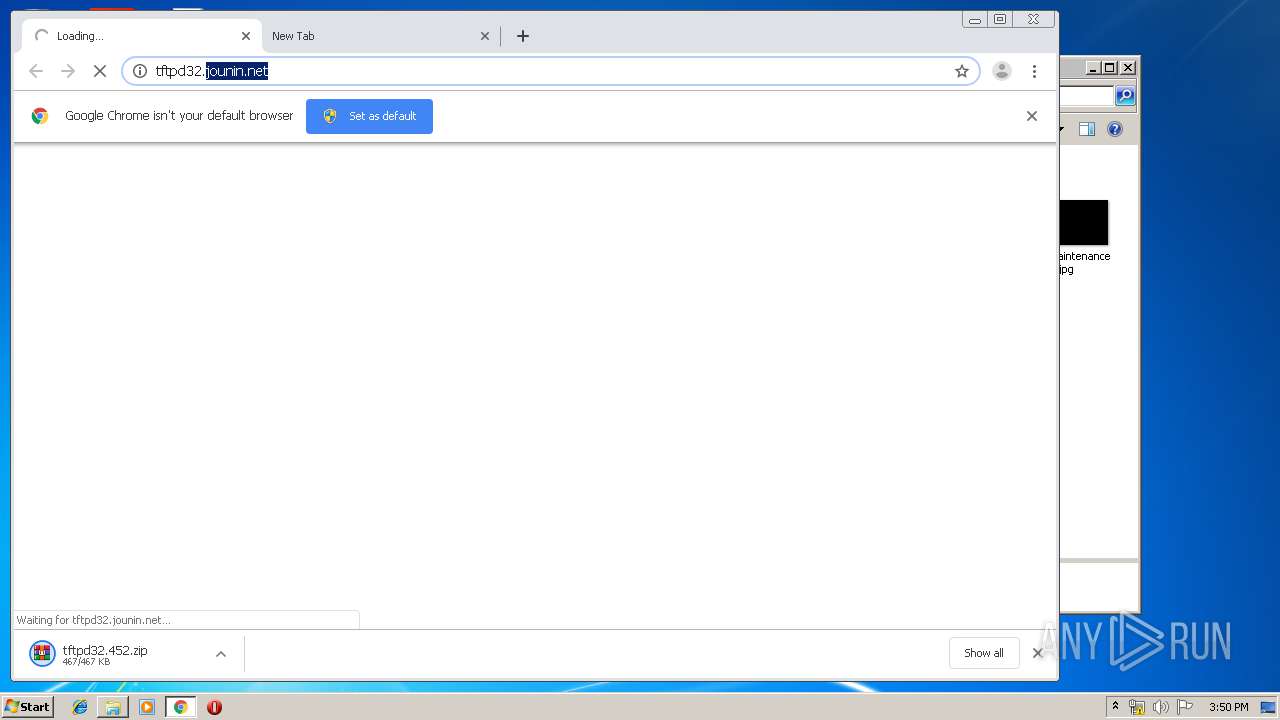Show hidden system tray icons arrow

click(x=1115, y=707)
